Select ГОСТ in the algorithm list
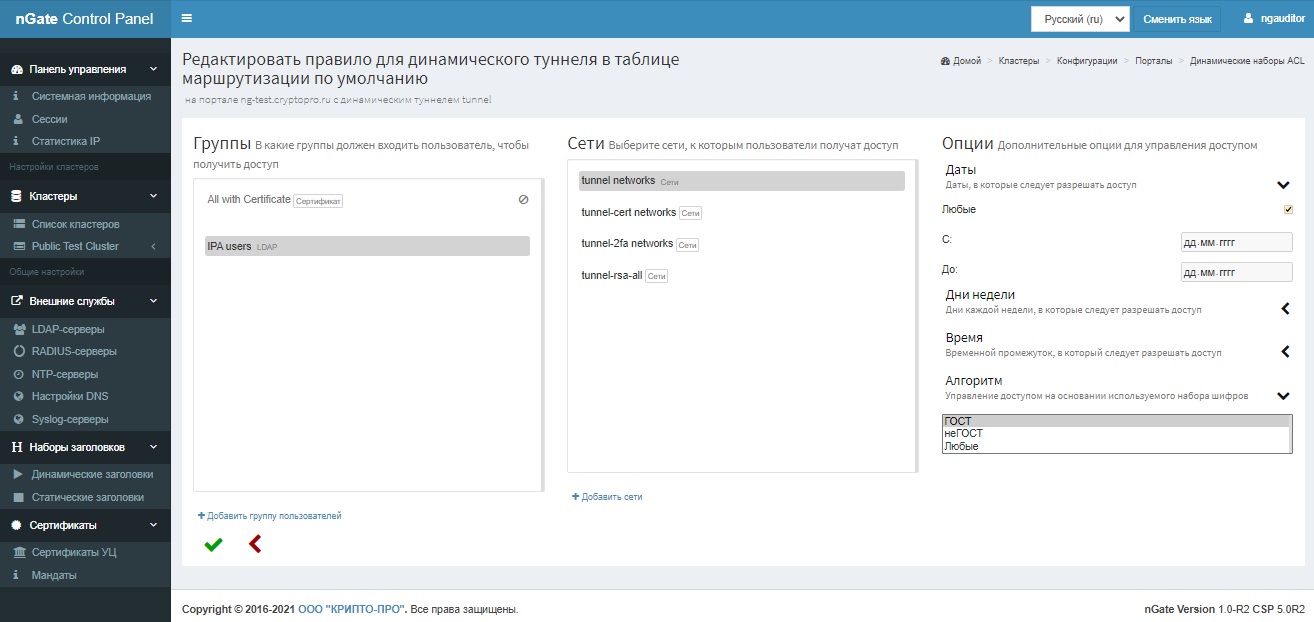 1116,422
